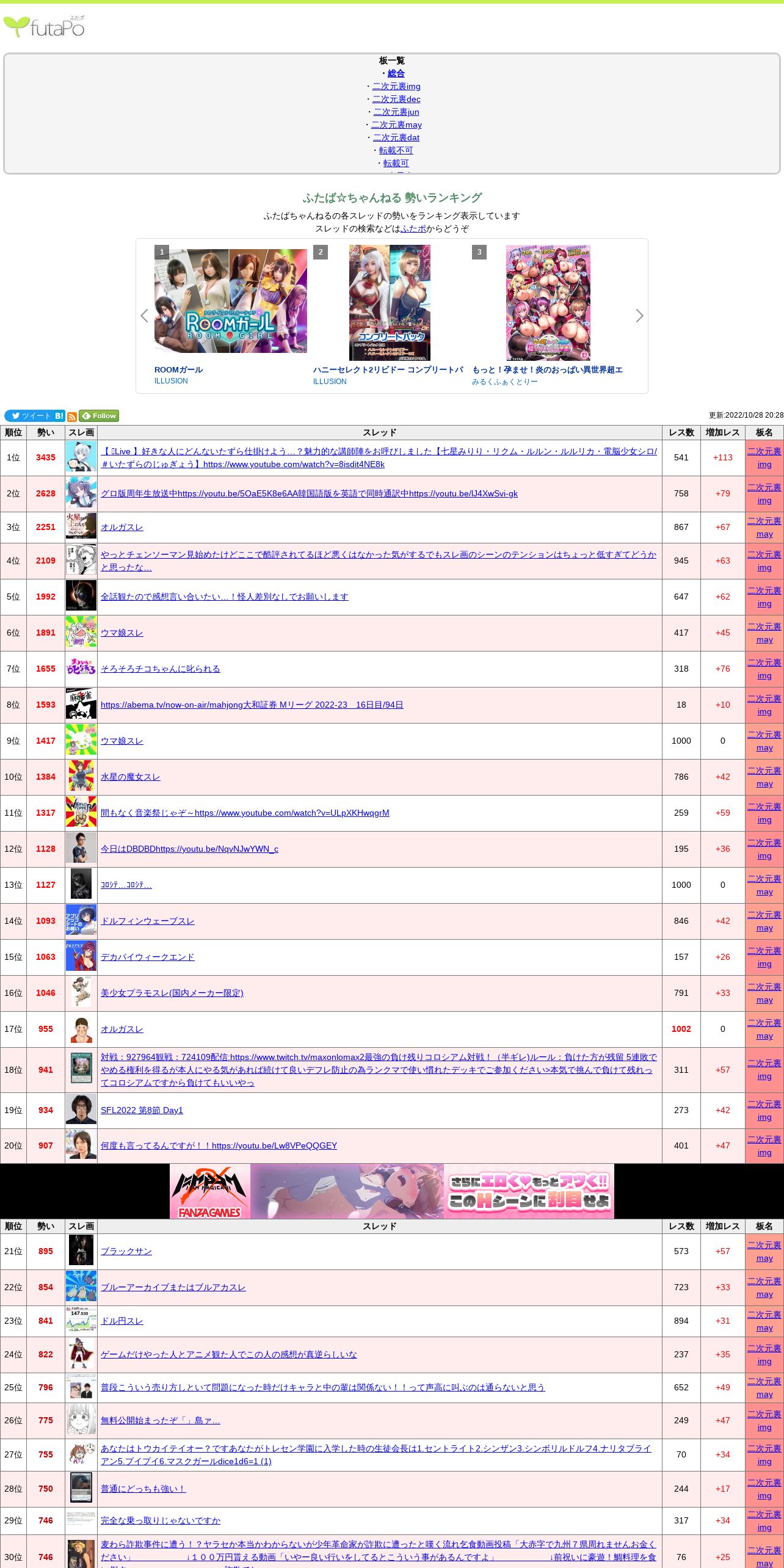Select the 二次元裏img board link
Viewport: 784px width, 1568px height.
[396, 86]
